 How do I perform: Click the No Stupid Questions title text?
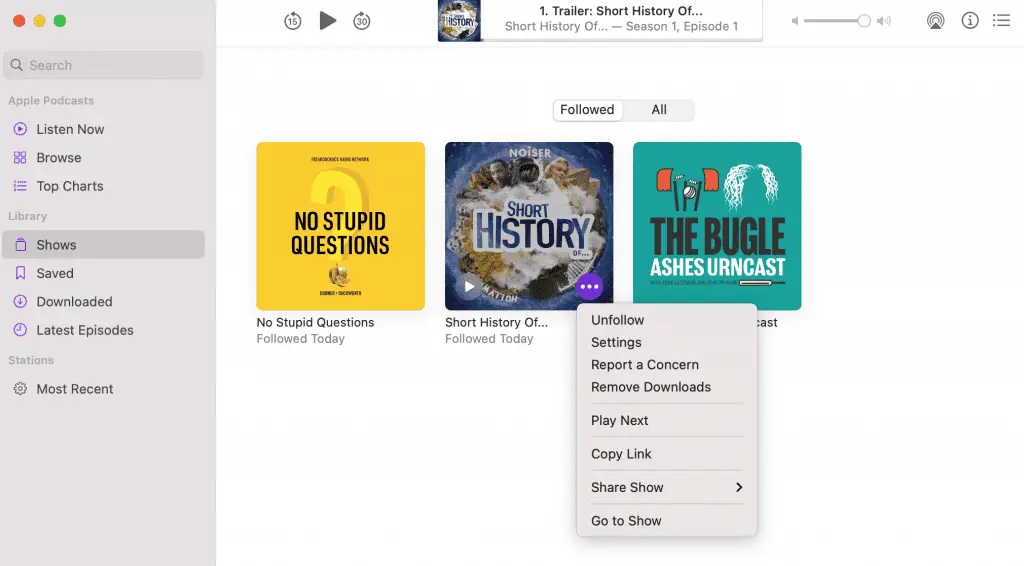coord(315,322)
